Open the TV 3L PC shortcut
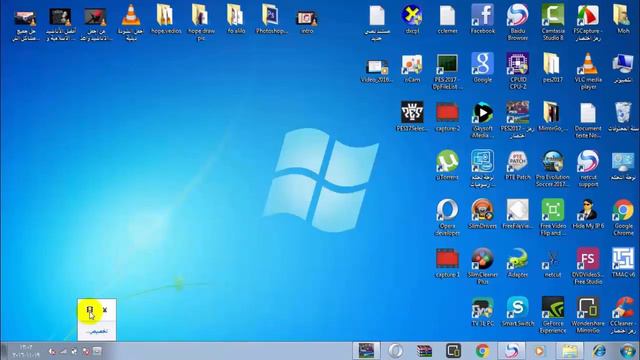Viewport: 640px width, 360px height. click(x=482, y=311)
